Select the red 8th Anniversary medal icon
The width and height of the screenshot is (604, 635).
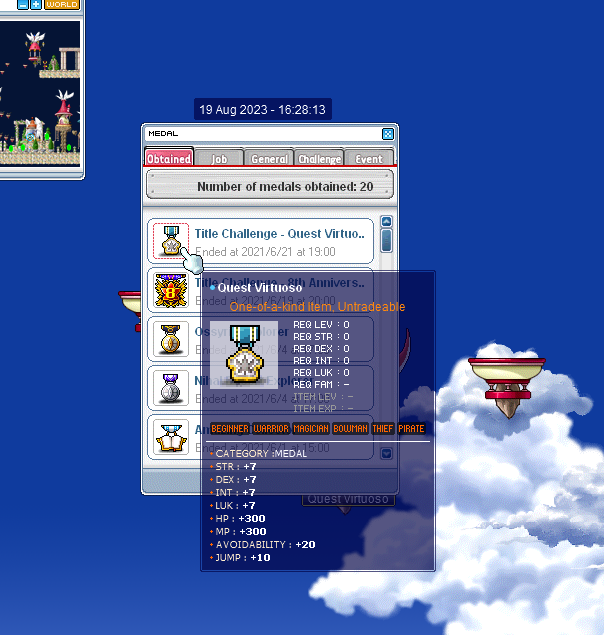pyautogui.click(x=169, y=290)
